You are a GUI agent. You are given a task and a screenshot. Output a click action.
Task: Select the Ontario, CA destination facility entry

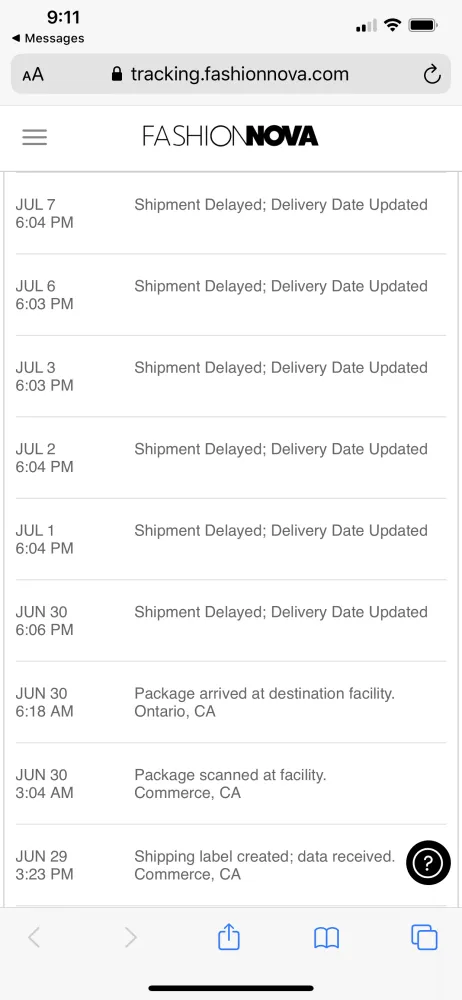pos(231,702)
